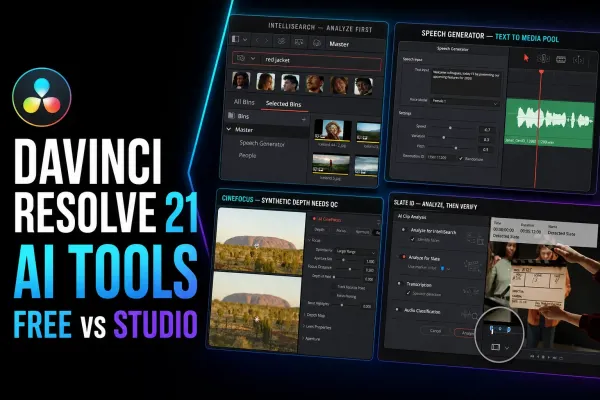Adjust the Focus Distance slider
This screenshot has width=600, height=400.
point(349,269)
